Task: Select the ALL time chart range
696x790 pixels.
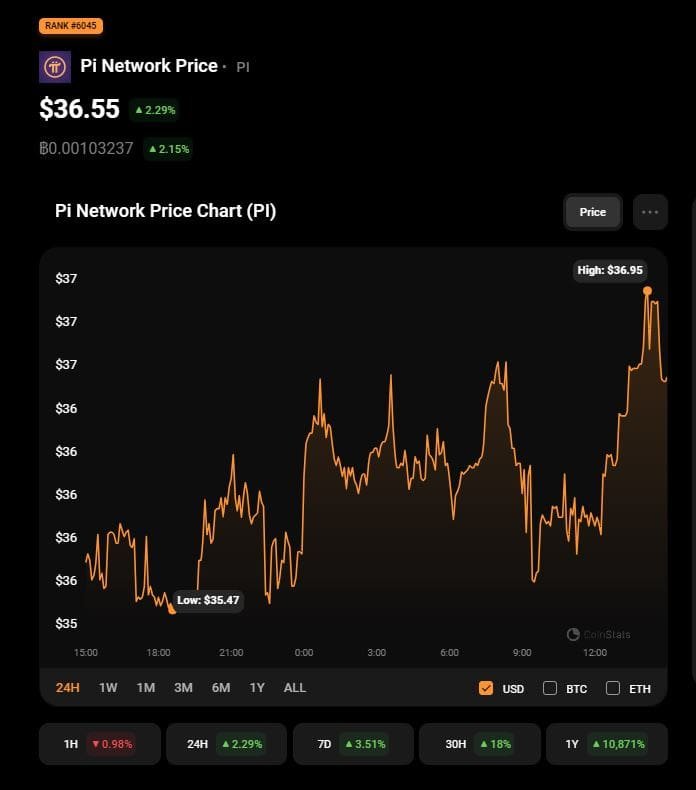Action: (295, 688)
